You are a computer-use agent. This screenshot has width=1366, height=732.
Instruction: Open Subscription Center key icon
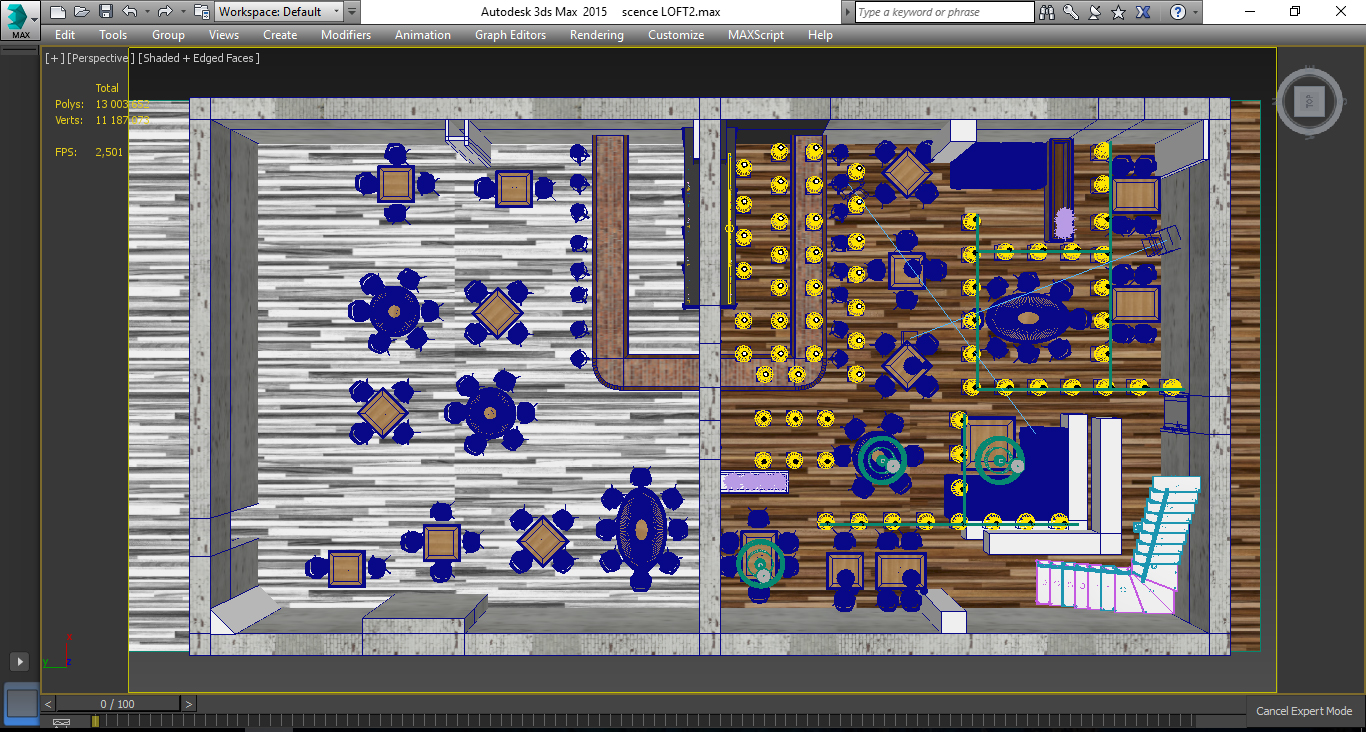(x=1071, y=12)
